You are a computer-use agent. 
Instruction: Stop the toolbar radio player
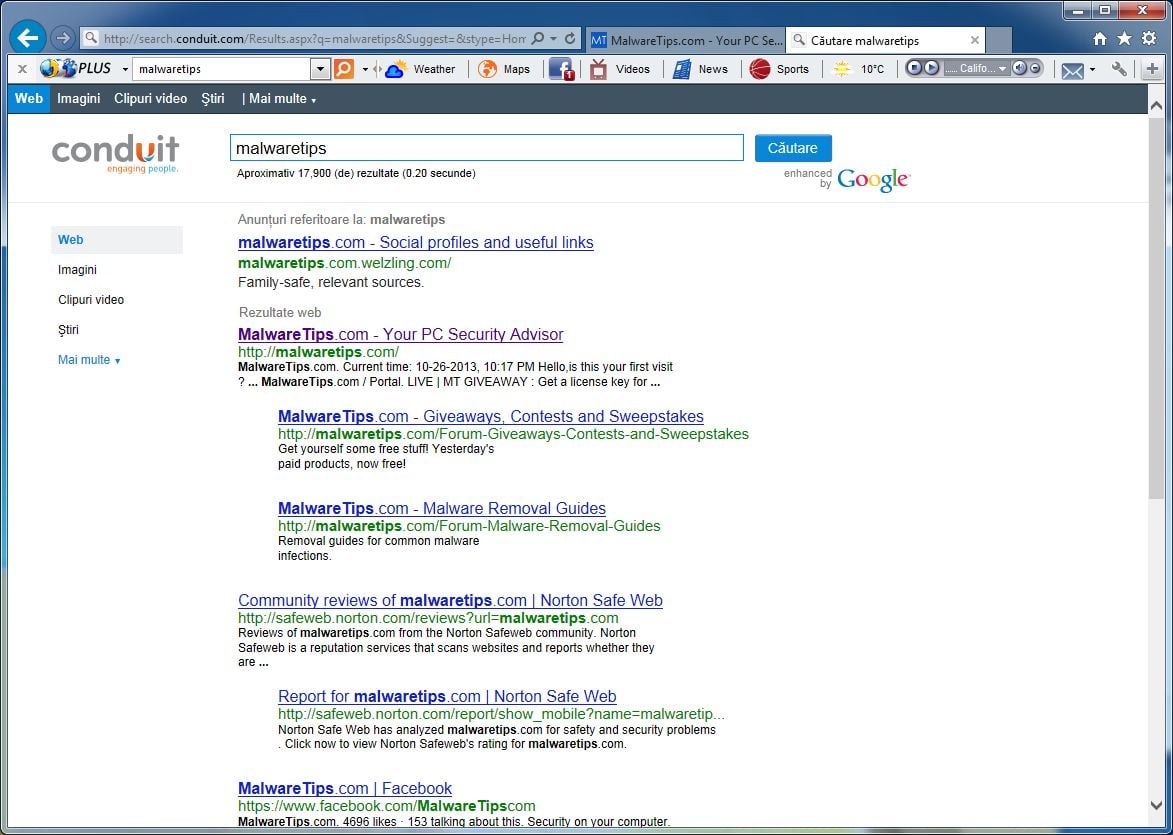913,68
